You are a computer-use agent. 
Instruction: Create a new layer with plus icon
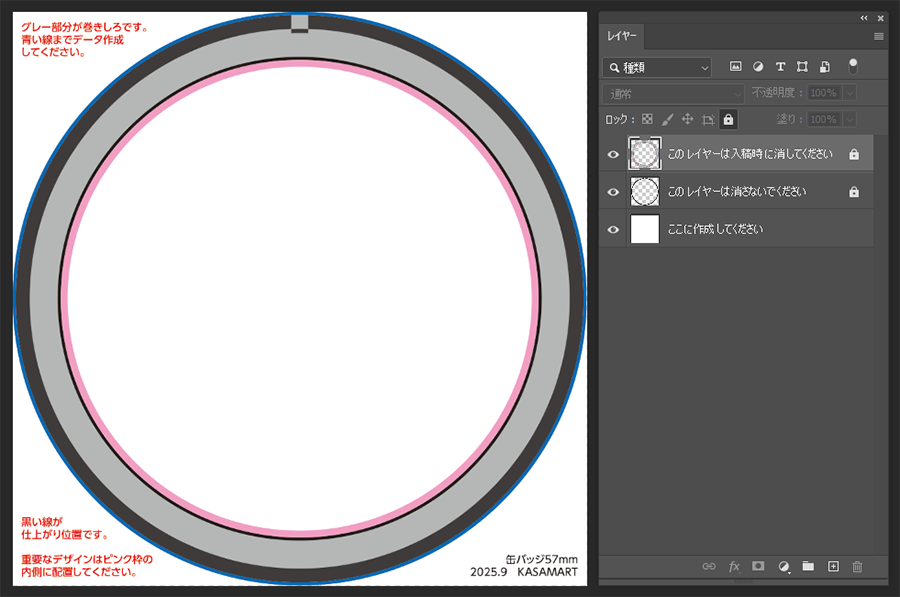click(833, 566)
